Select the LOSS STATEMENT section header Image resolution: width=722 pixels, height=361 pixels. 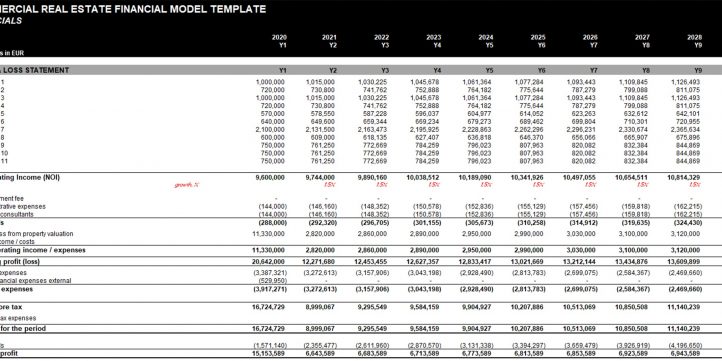point(35,70)
